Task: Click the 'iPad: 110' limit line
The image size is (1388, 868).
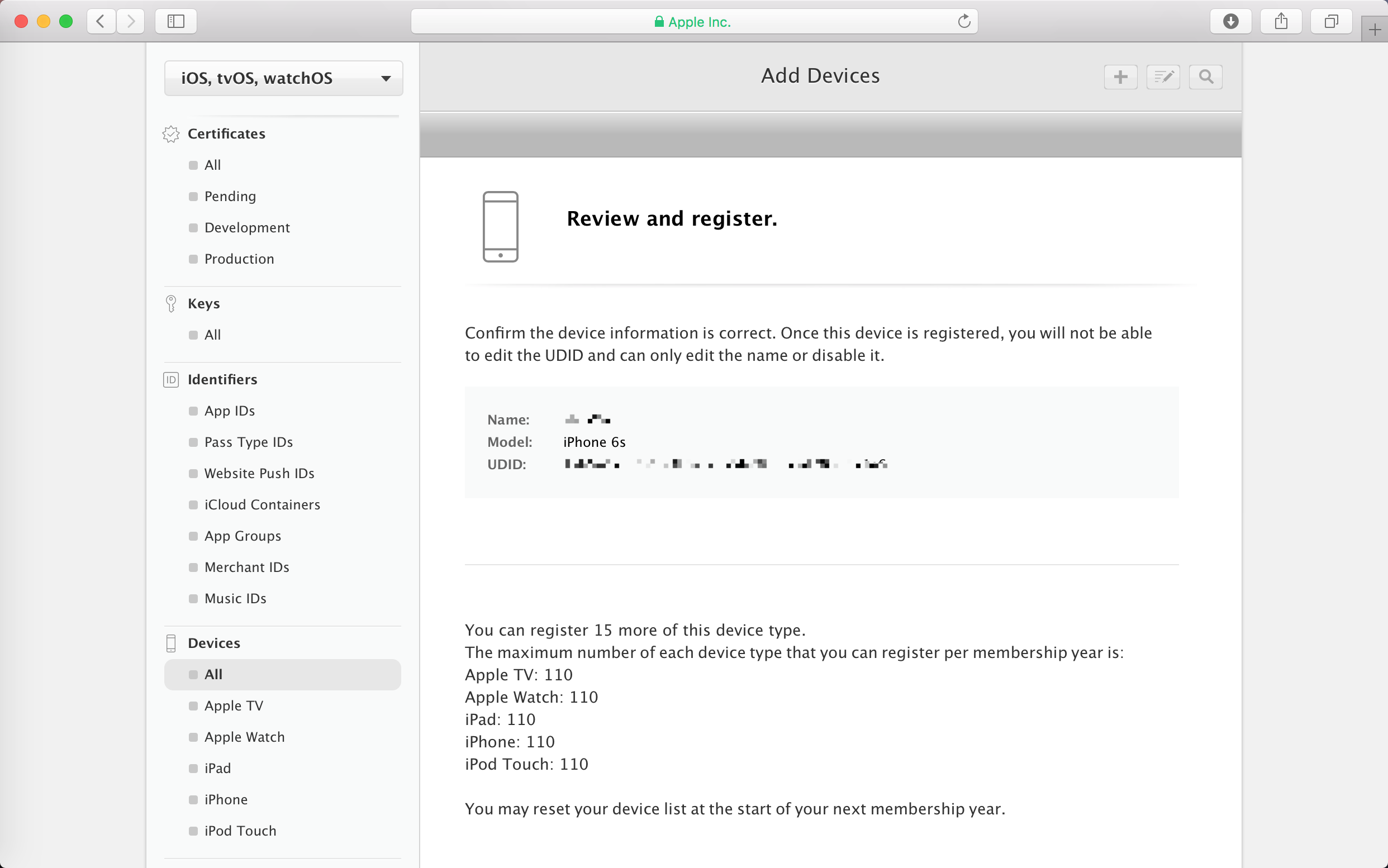Action: 500,720
